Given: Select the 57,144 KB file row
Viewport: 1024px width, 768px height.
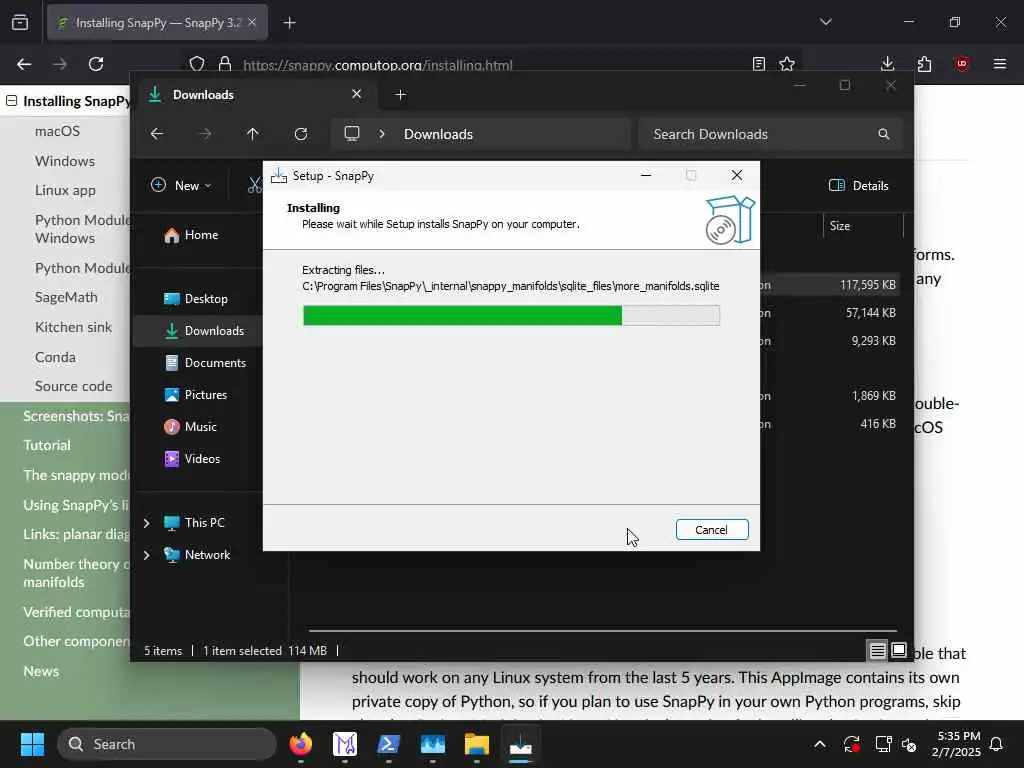Looking at the screenshot, I should tap(829, 313).
